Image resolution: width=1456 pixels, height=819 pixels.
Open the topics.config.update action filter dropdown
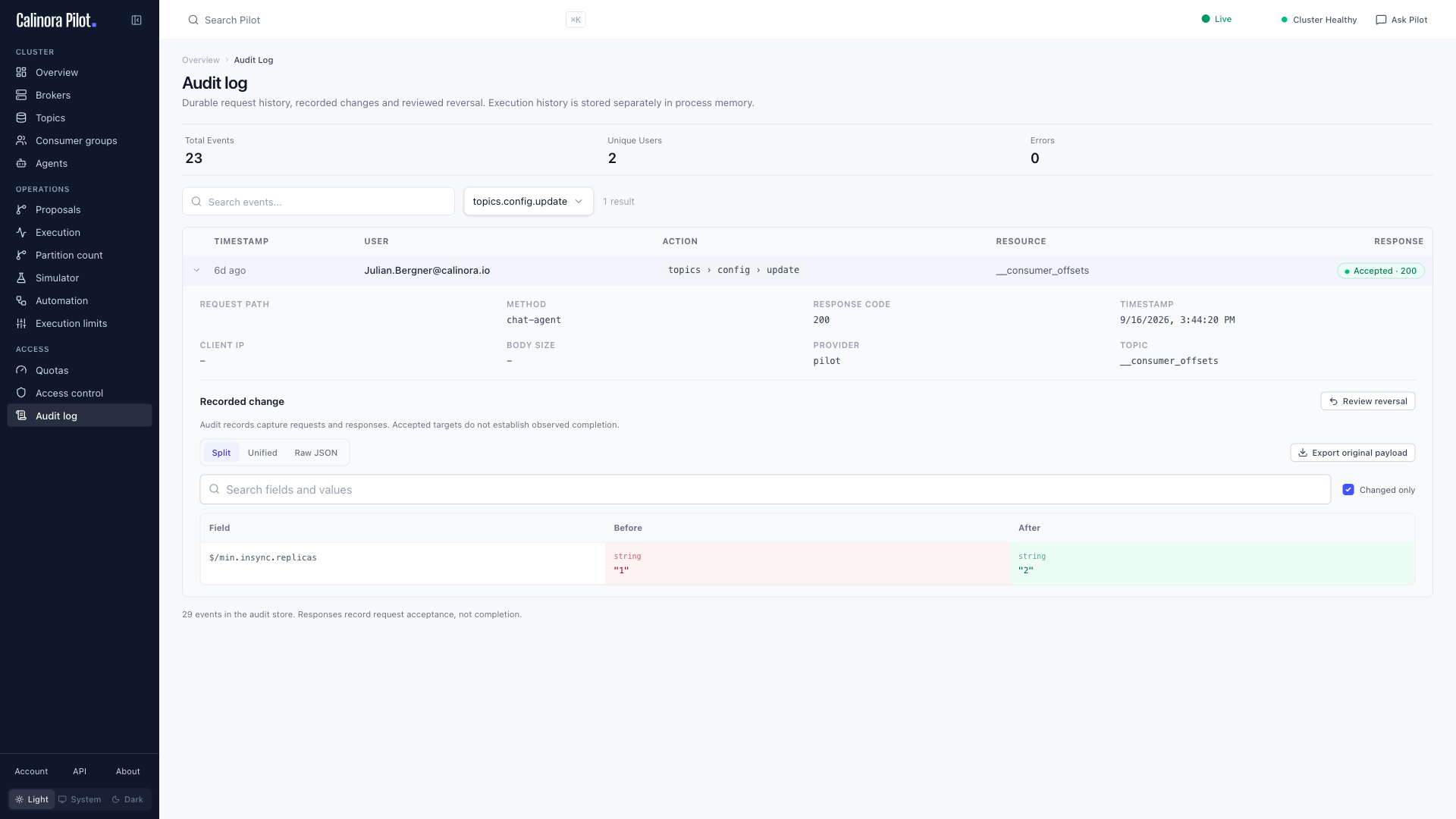(x=529, y=202)
